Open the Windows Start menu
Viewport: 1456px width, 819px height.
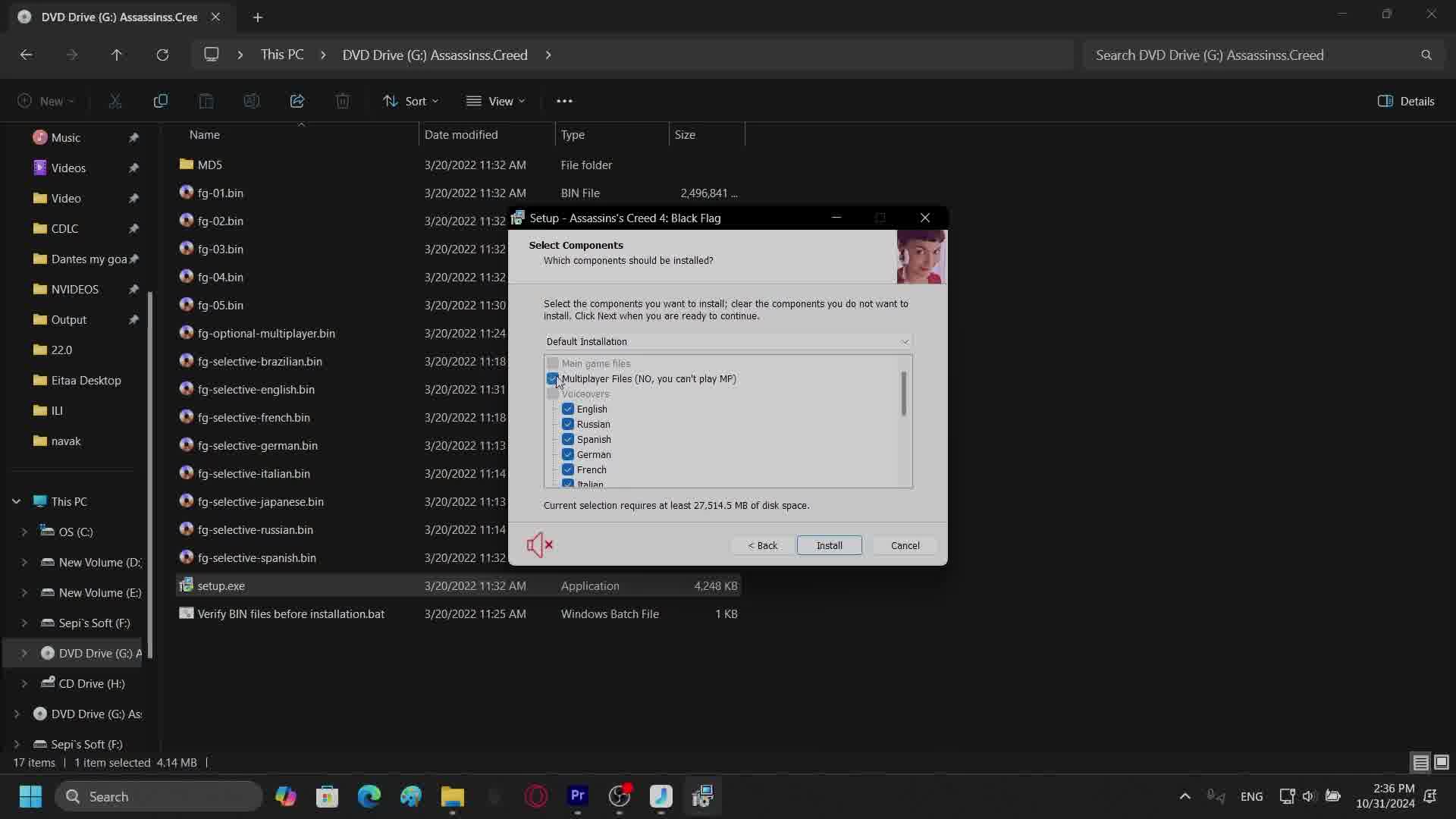30,796
